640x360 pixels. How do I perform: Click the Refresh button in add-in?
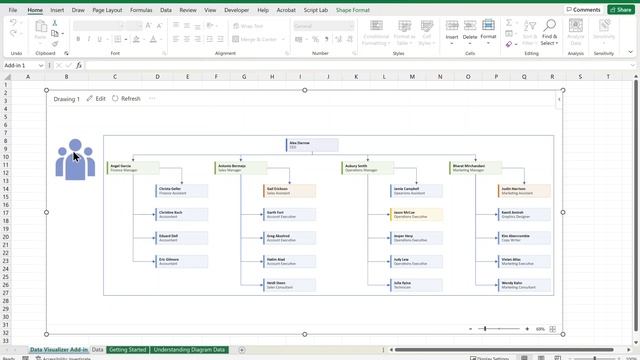[x=126, y=98]
